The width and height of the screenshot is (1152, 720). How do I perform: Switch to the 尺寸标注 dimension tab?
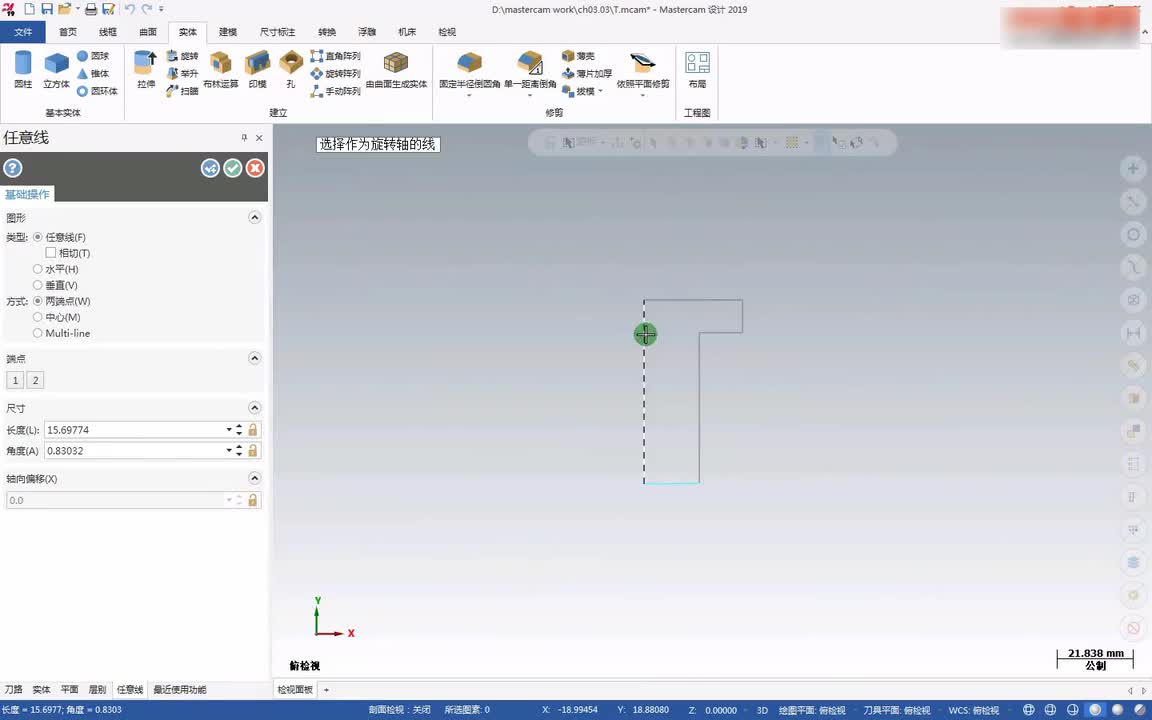coord(278,32)
